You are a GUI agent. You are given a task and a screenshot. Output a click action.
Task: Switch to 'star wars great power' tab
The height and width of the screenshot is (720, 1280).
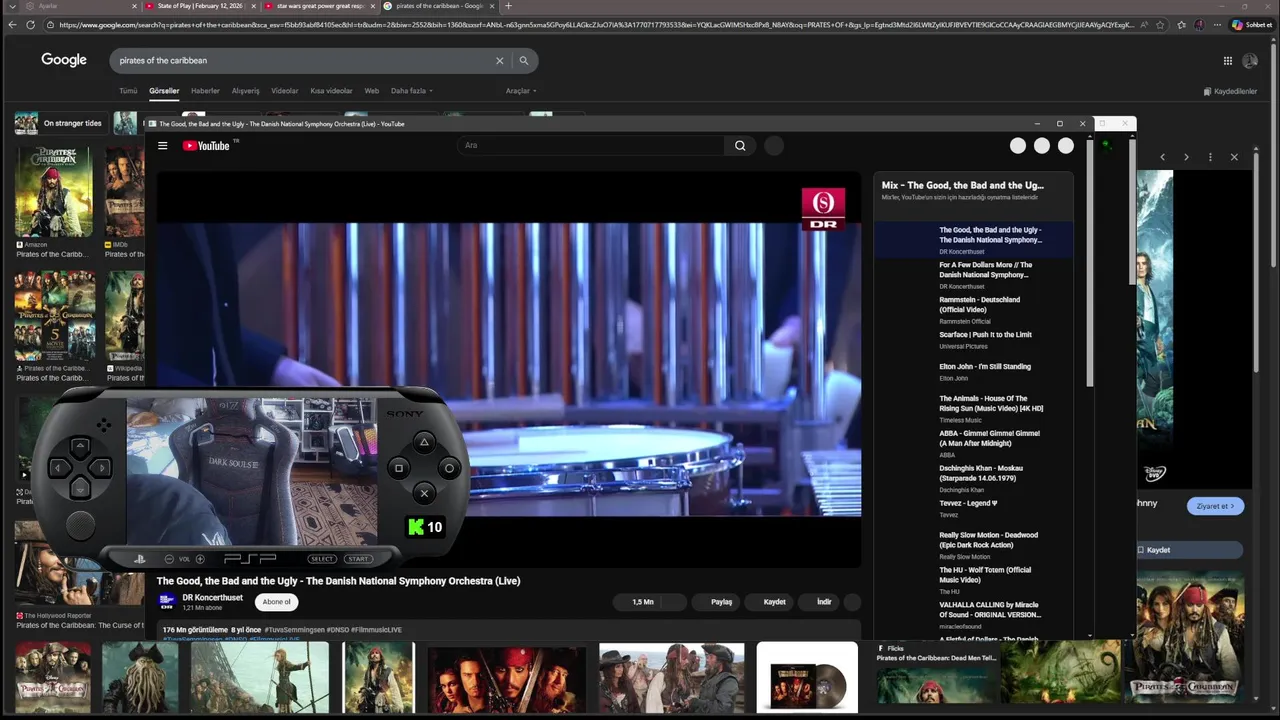[320, 6]
